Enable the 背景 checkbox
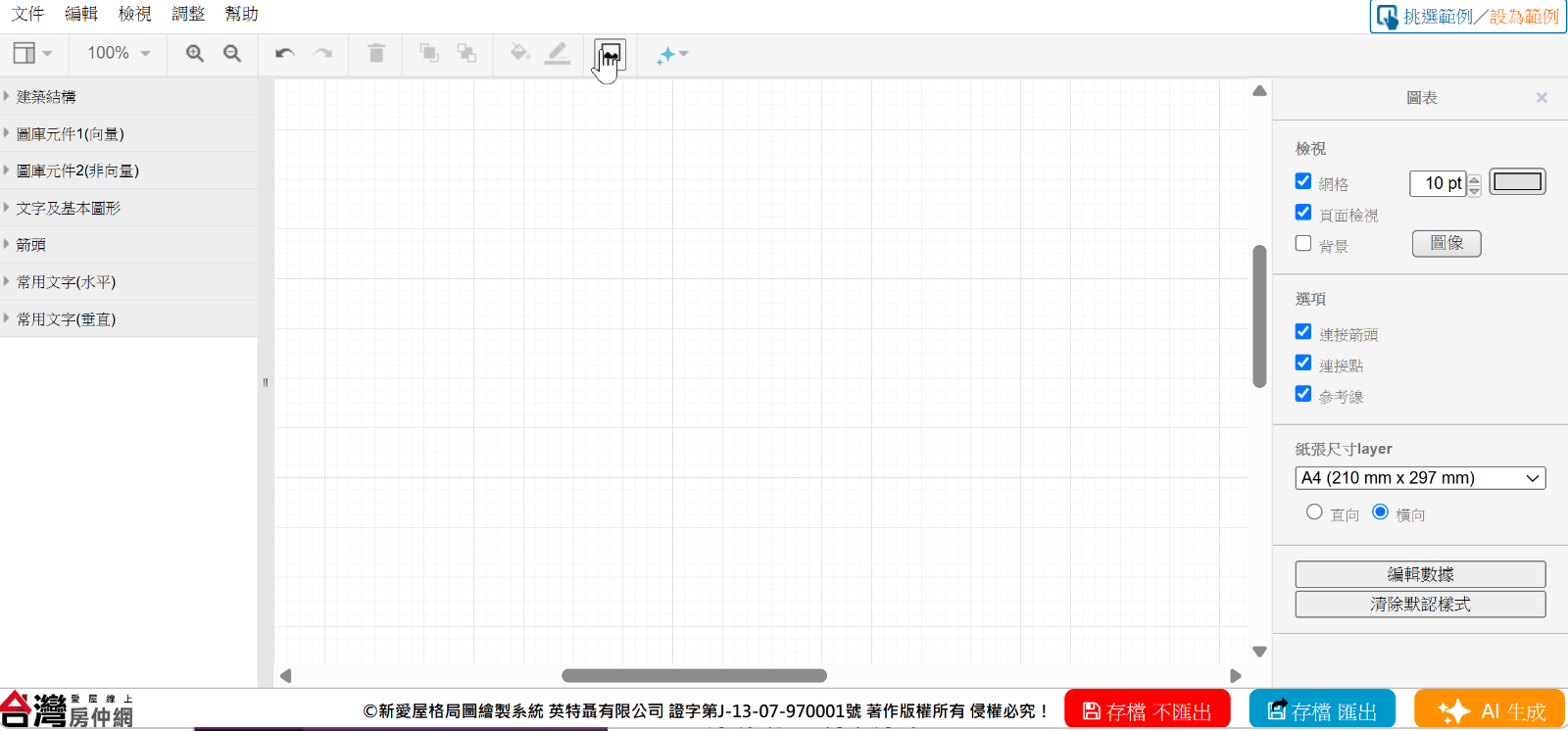The width and height of the screenshot is (1568, 731). click(1303, 243)
